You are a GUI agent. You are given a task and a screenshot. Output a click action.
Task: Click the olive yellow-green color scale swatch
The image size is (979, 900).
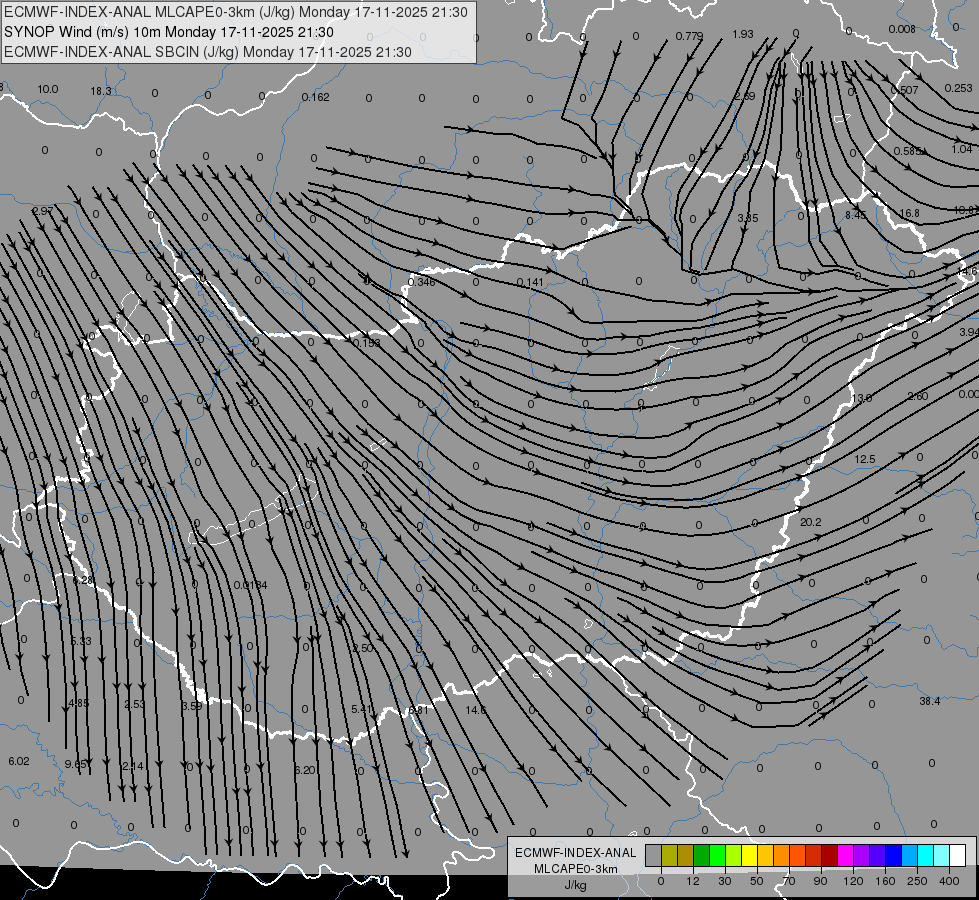click(669, 856)
